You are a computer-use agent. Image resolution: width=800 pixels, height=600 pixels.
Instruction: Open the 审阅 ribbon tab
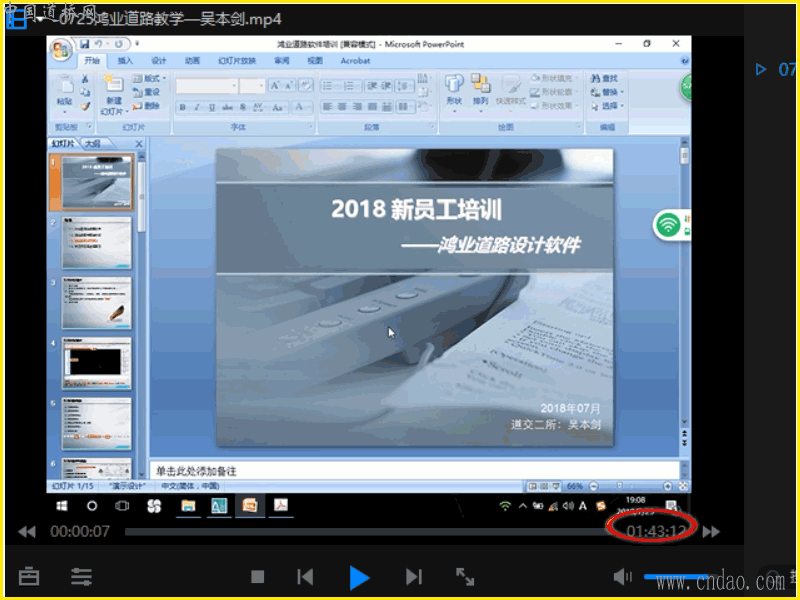click(282, 61)
